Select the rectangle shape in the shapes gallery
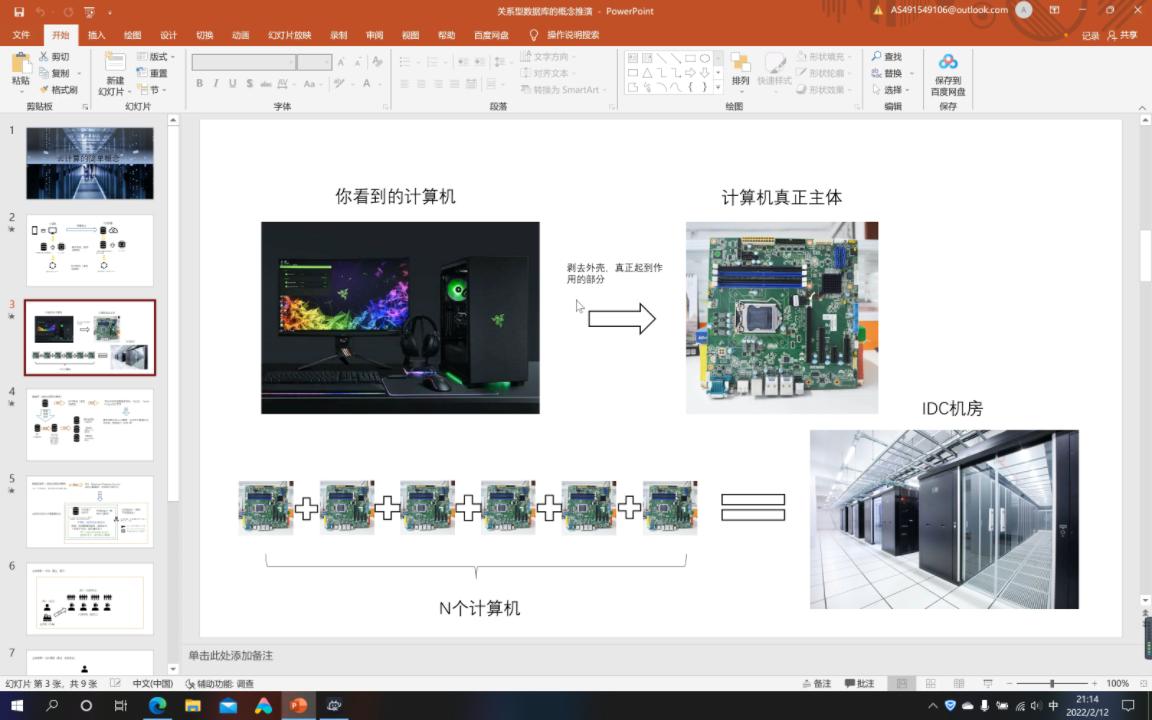Image resolution: width=1152 pixels, height=720 pixels. 690,58
